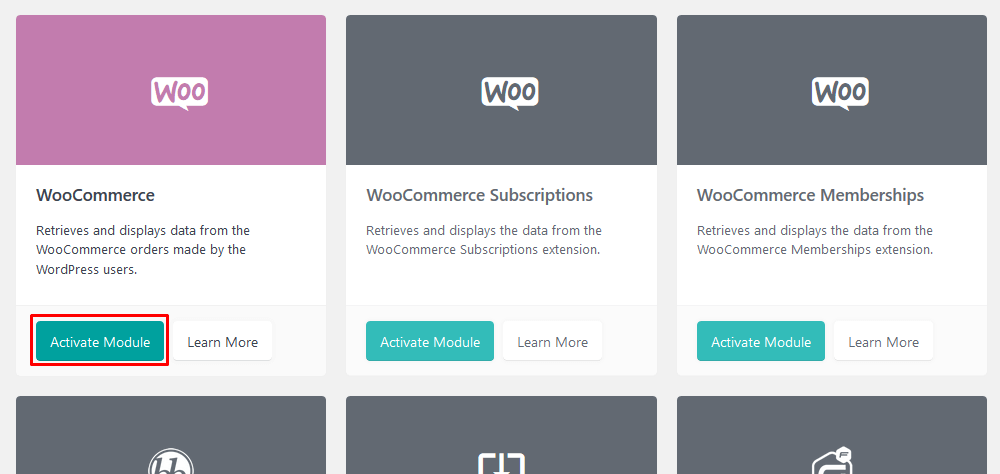Click the hexagon-badge icon in bottom right card
1000x474 pixels.
point(834,461)
